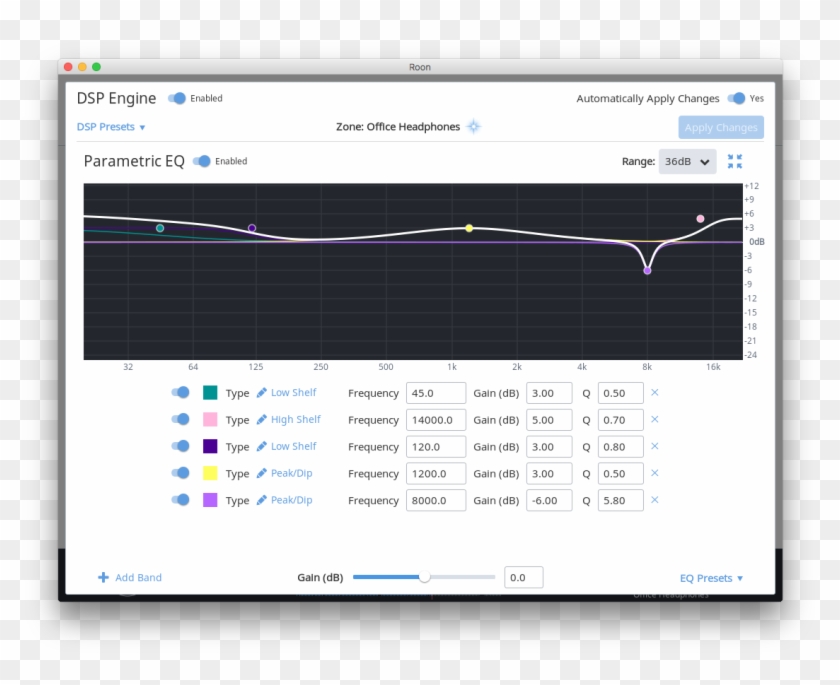Click the collapse view icon next to Range
Viewport: 840px width, 685px height.
click(735, 161)
